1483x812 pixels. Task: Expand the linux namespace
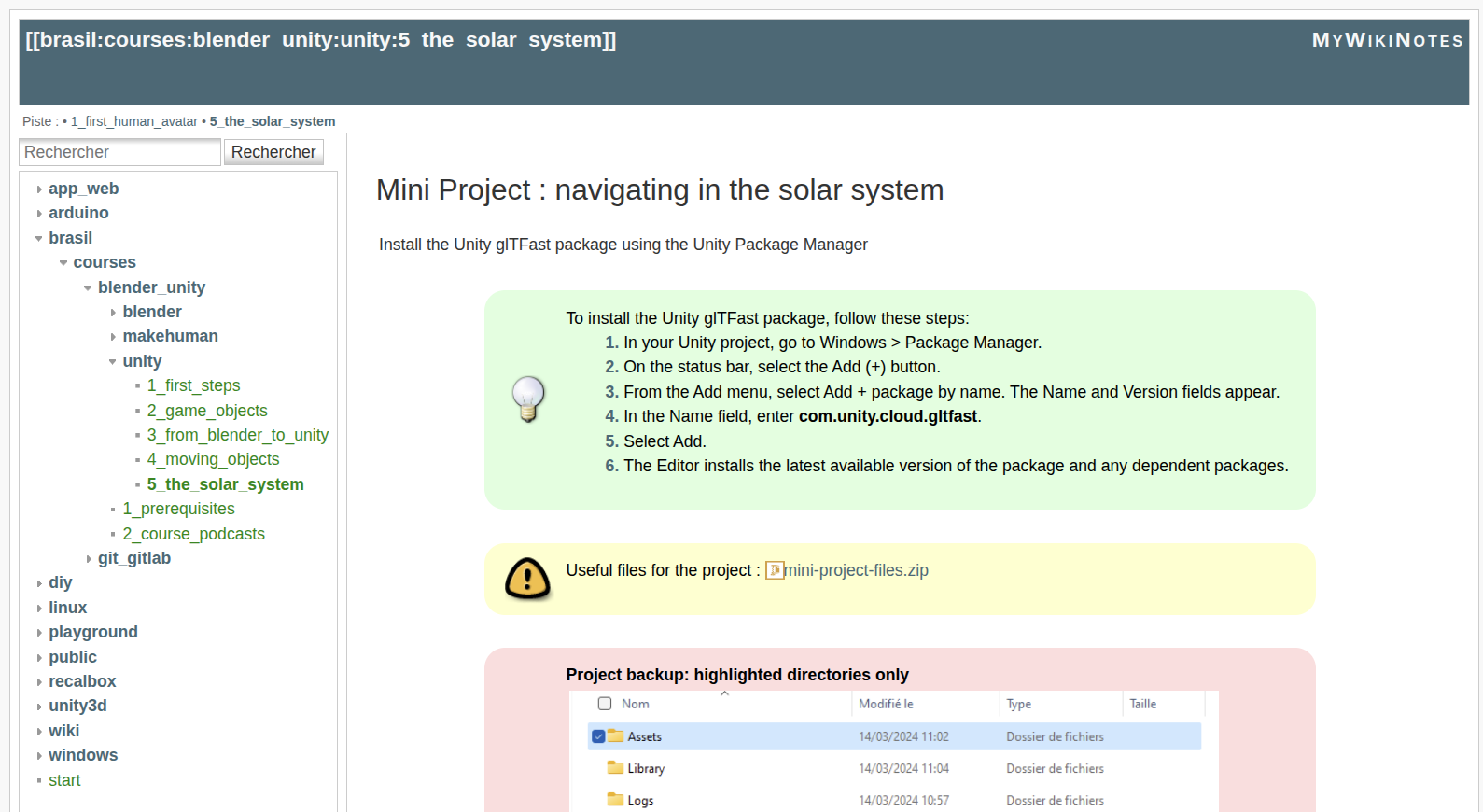[x=67, y=608]
